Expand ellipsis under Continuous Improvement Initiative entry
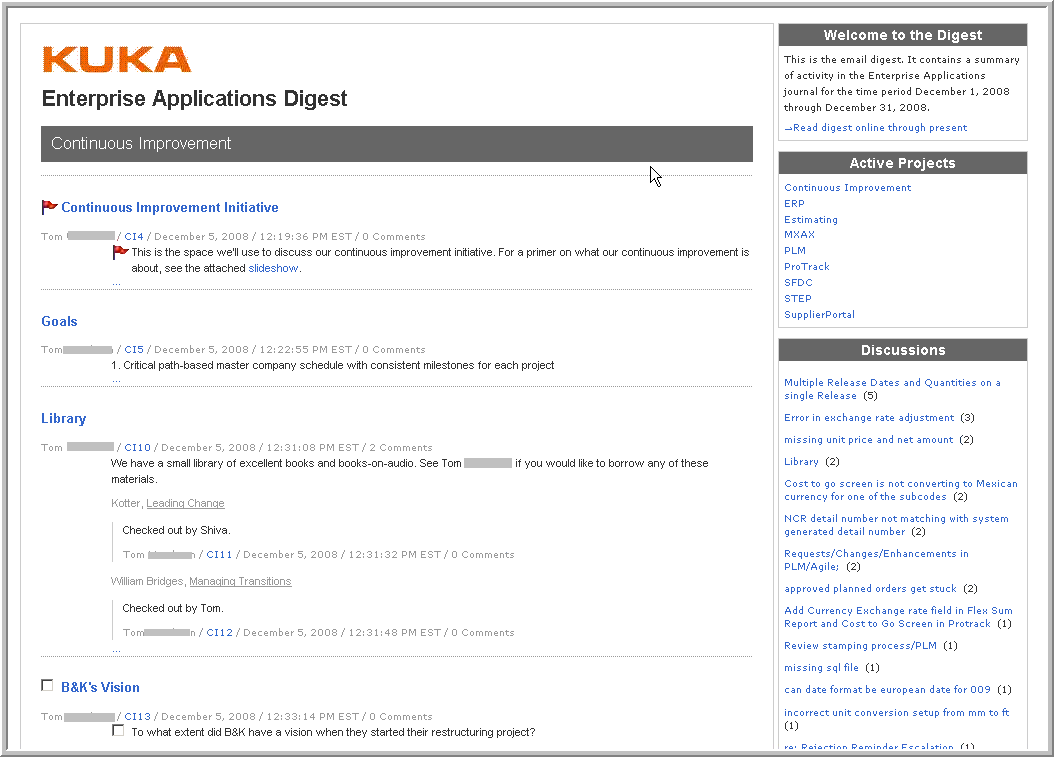 tap(116, 283)
